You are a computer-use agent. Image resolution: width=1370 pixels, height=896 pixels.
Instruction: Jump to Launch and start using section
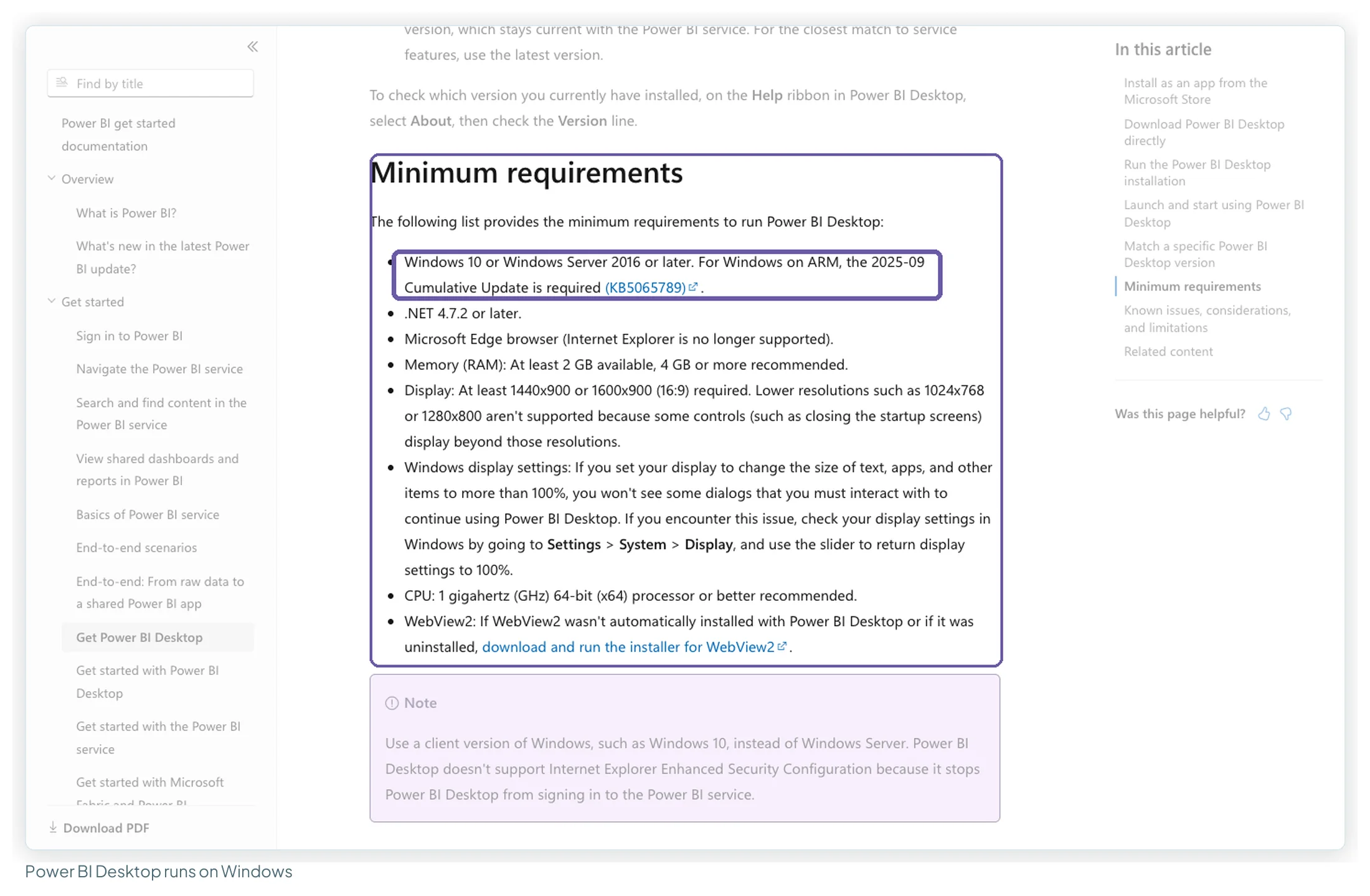(1214, 213)
